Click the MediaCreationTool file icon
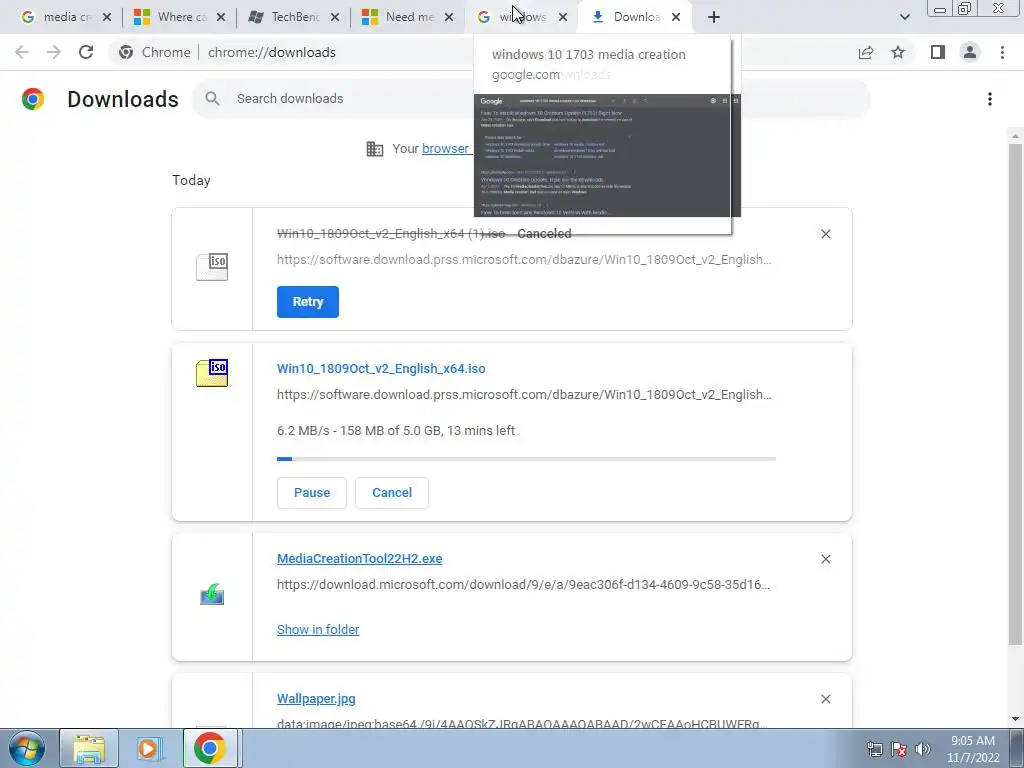The image size is (1024, 768). [x=212, y=595]
